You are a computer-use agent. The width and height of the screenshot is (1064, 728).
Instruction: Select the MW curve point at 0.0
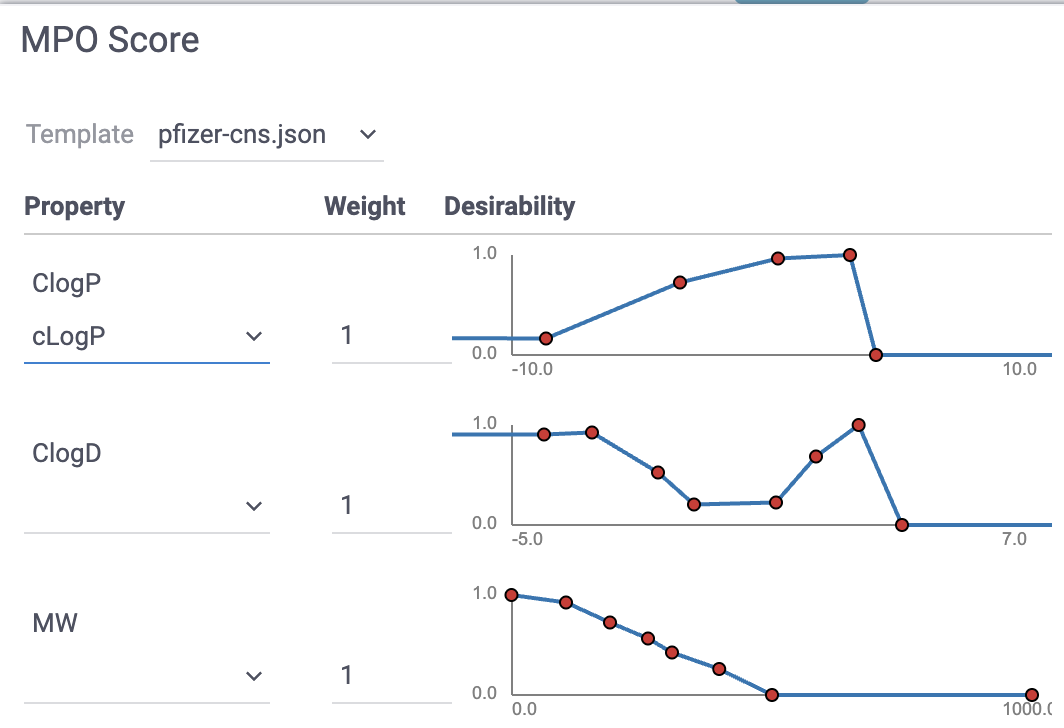pyautogui.click(x=512, y=595)
